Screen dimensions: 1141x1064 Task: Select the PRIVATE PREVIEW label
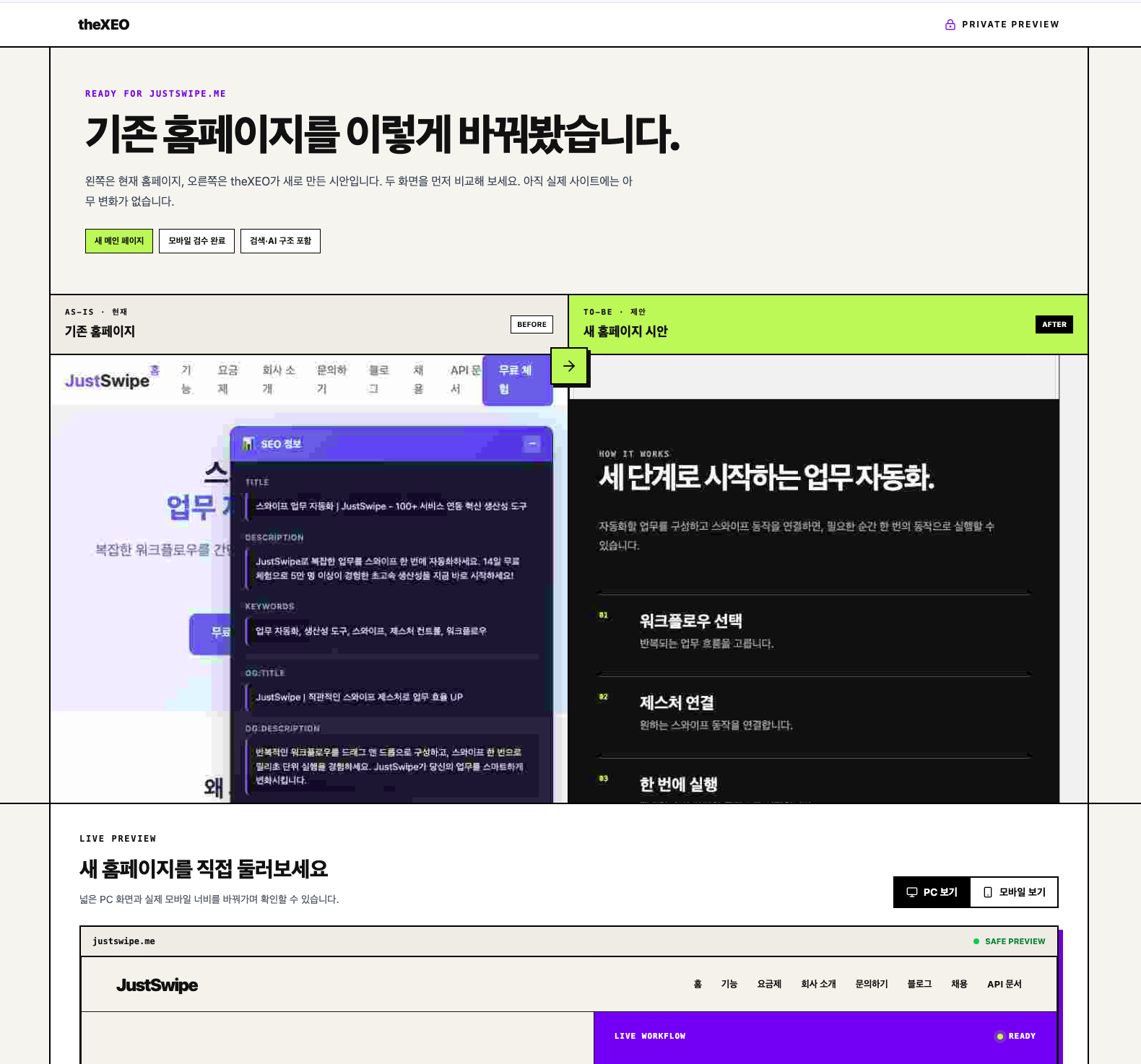(1010, 25)
